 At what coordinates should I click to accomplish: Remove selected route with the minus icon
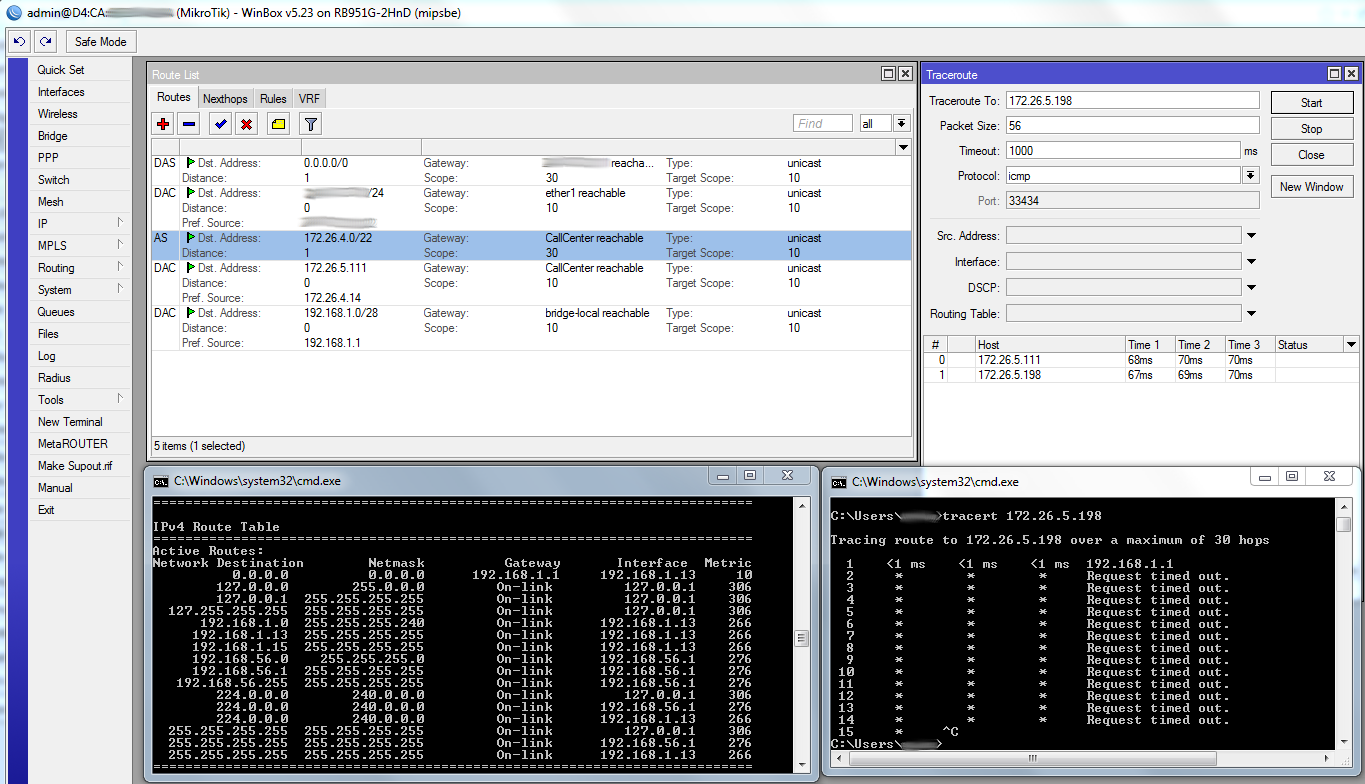tap(189, 124)
